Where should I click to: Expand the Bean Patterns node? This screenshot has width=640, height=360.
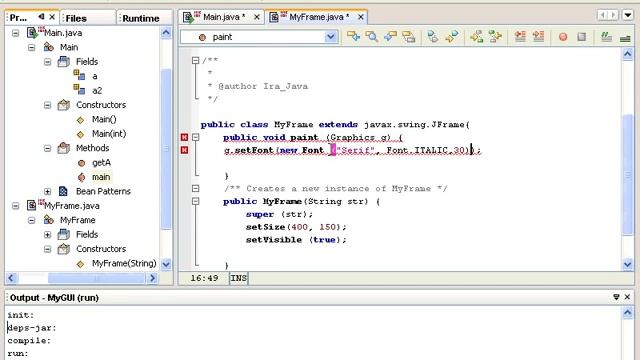(47, 191)
